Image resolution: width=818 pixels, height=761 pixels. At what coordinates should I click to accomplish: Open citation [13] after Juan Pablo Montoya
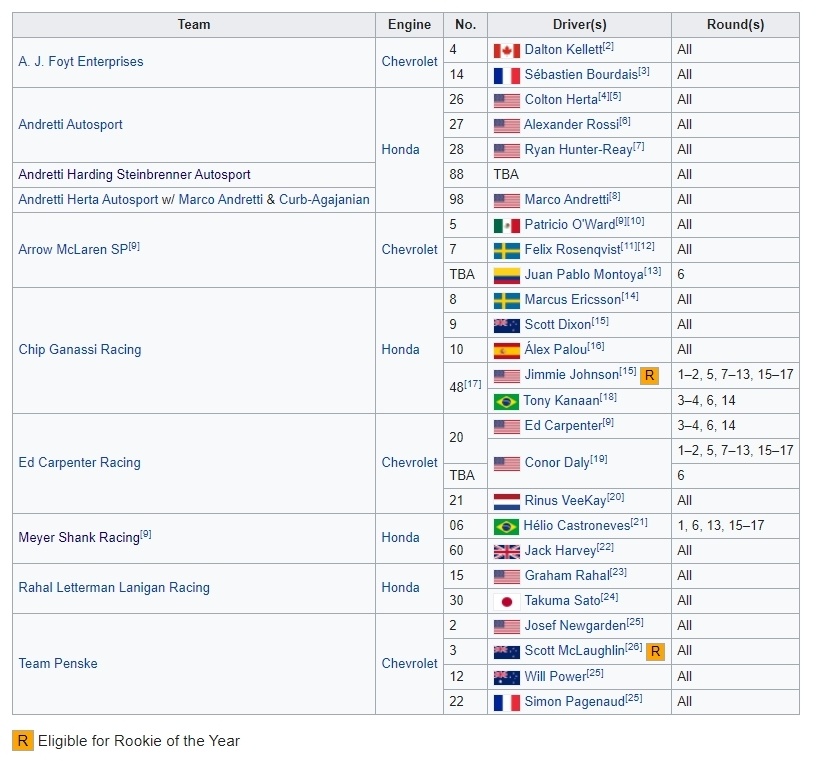[x=653, y=271]
